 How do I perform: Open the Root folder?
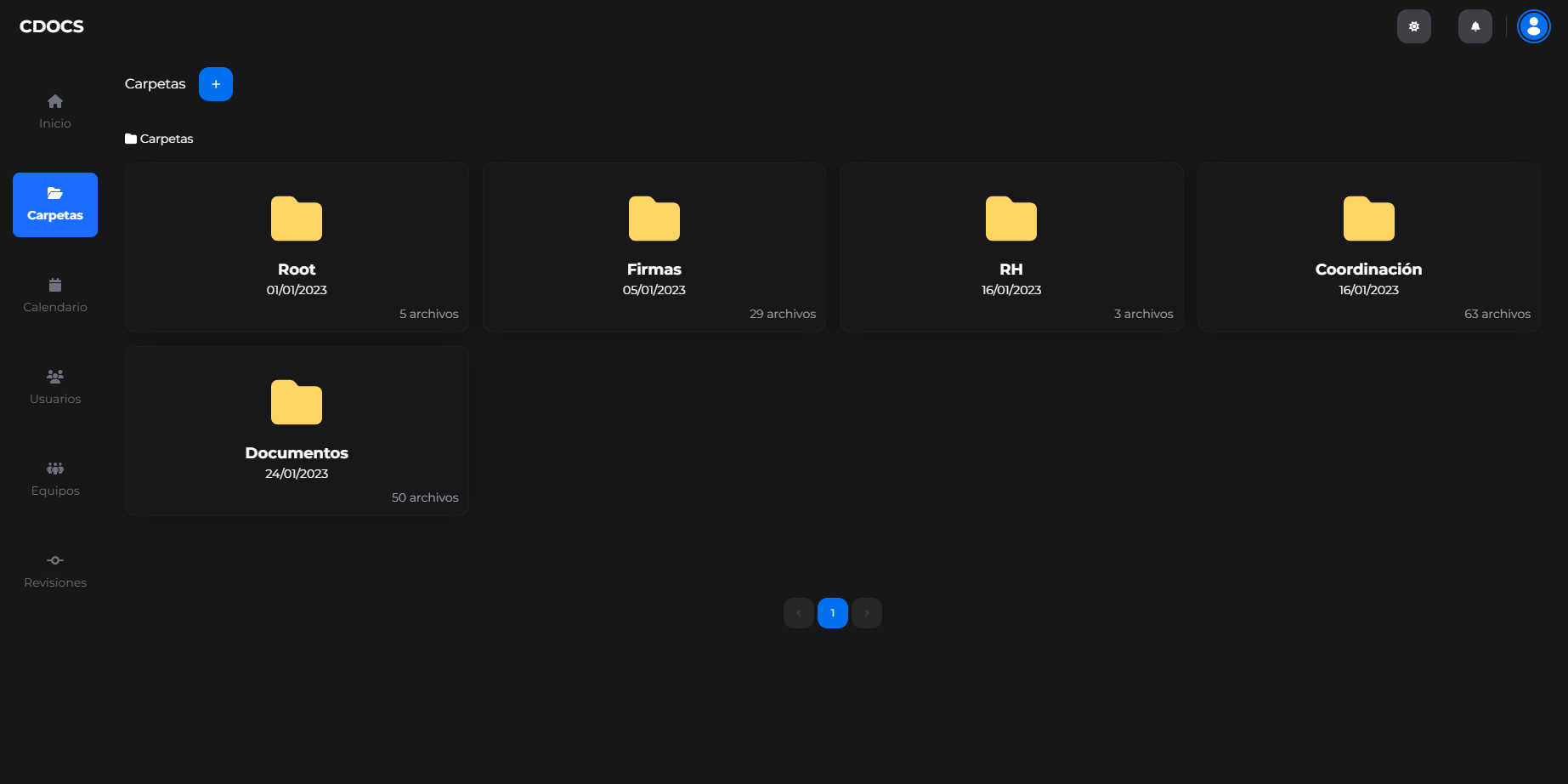pyautogui.click(x=296, y=247)
